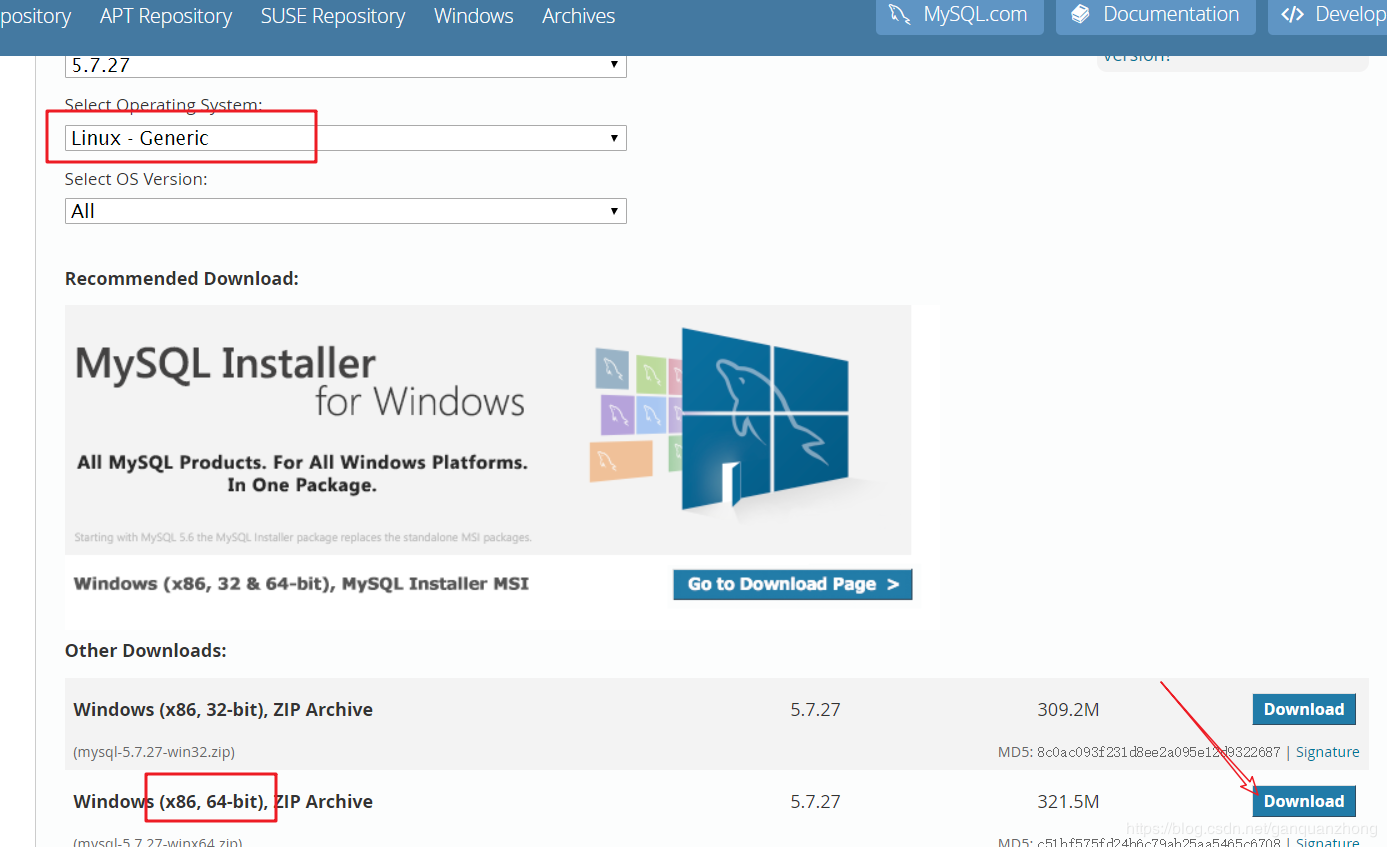Expand the Linux - Generic operating system dropdown

(x=346, y=138)
